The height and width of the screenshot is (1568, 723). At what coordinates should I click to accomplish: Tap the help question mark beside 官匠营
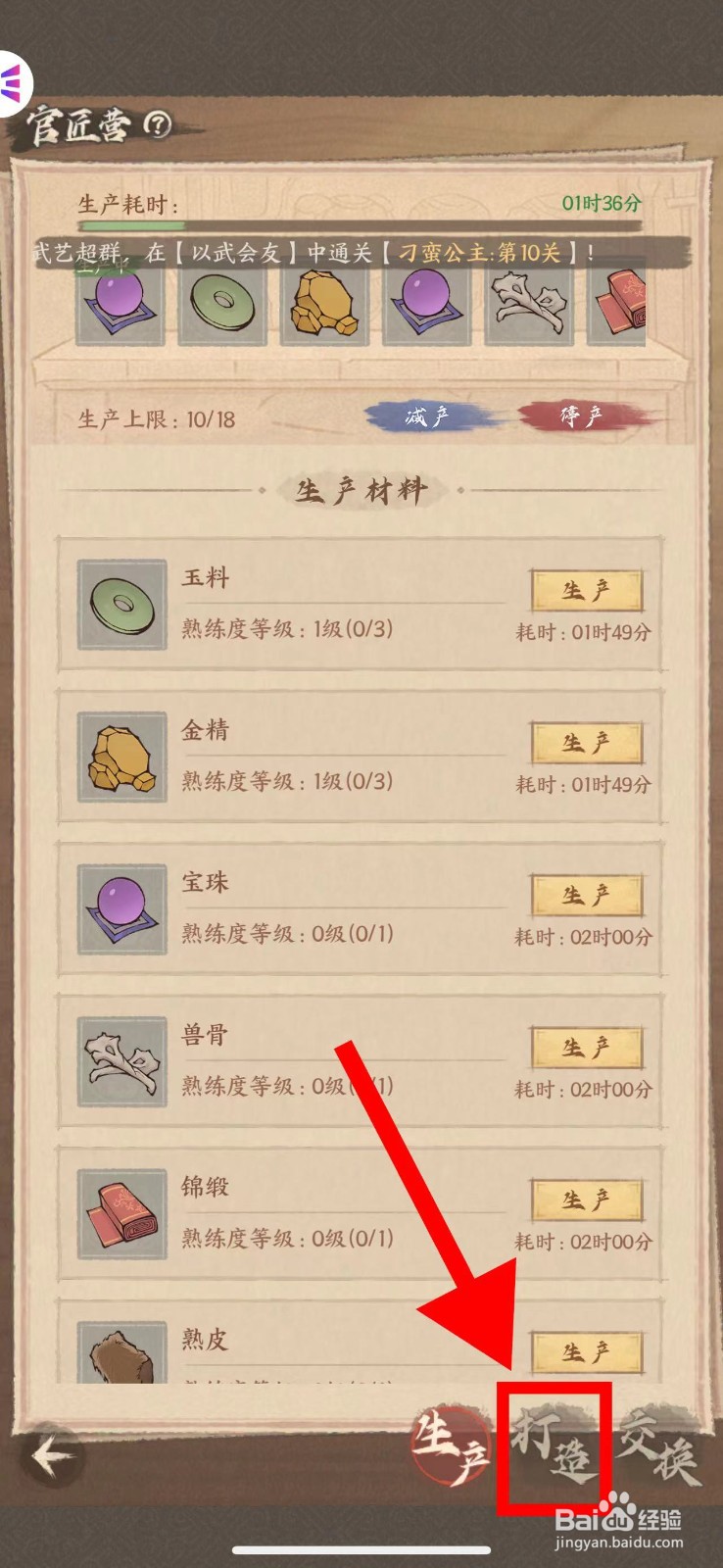click(x=157, y=123)
